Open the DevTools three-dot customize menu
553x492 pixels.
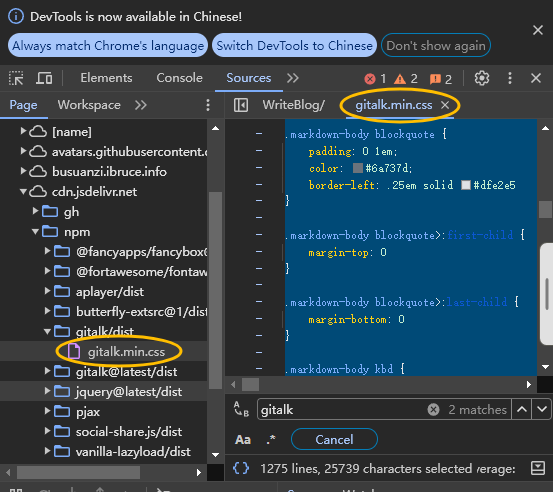pyautogui.click(x=510, y=78)
